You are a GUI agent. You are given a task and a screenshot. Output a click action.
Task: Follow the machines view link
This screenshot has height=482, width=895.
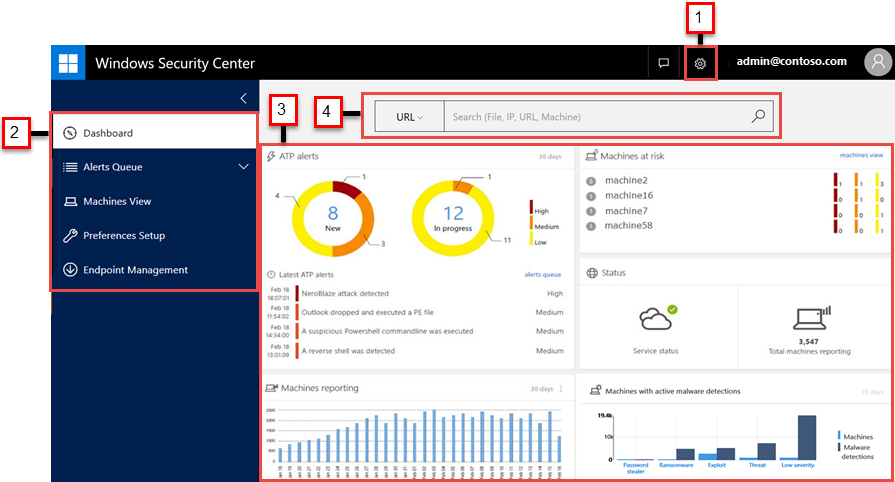coord(860,155)
